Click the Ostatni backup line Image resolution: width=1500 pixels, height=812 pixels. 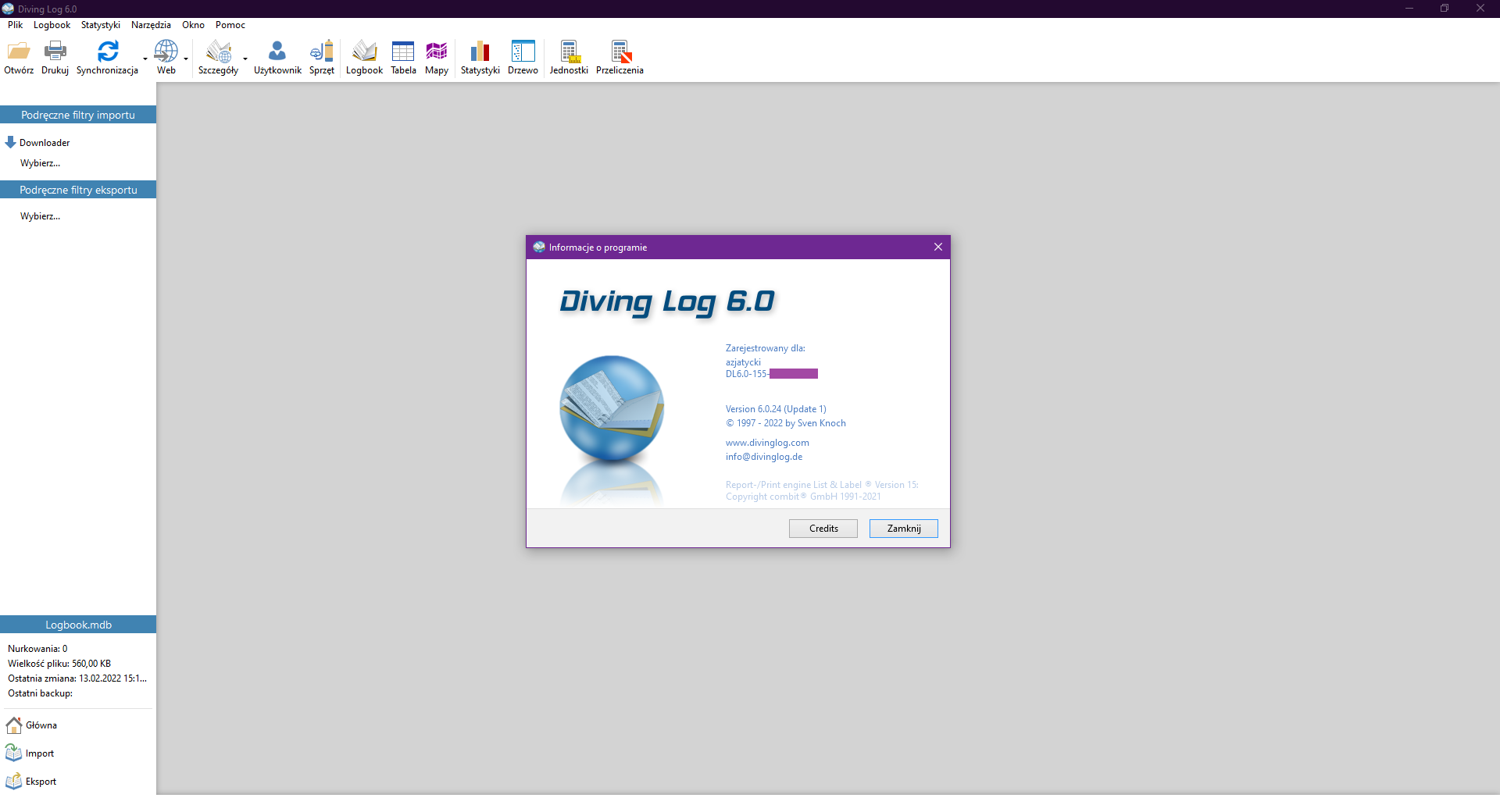pos(40,693)
